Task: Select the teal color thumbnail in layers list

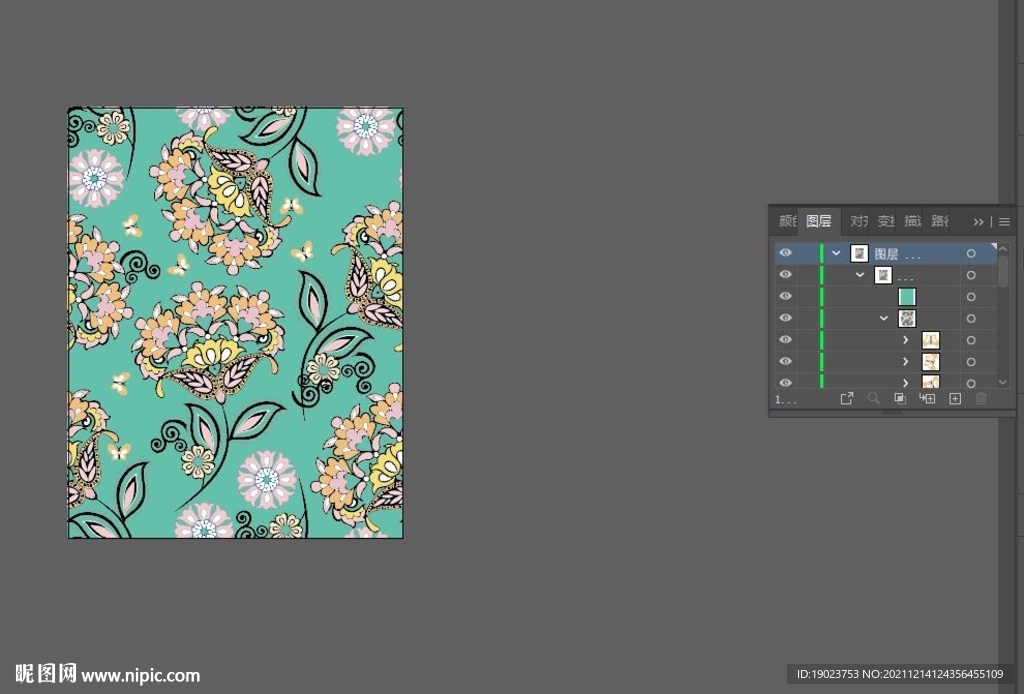Action: tap(907, 297)
